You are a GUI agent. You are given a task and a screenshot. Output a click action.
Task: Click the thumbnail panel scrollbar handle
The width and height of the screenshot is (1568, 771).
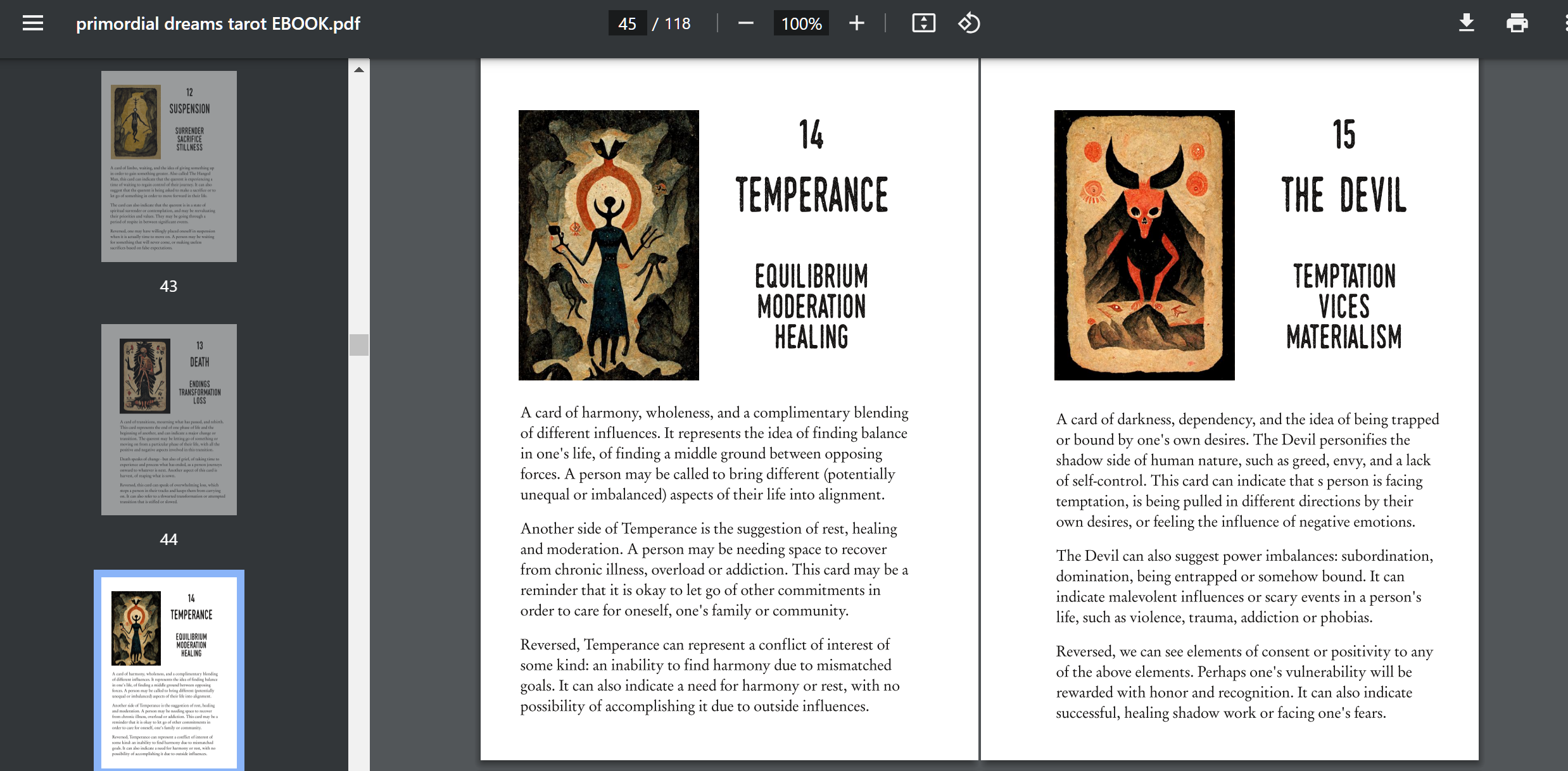[x=359, y=345]
